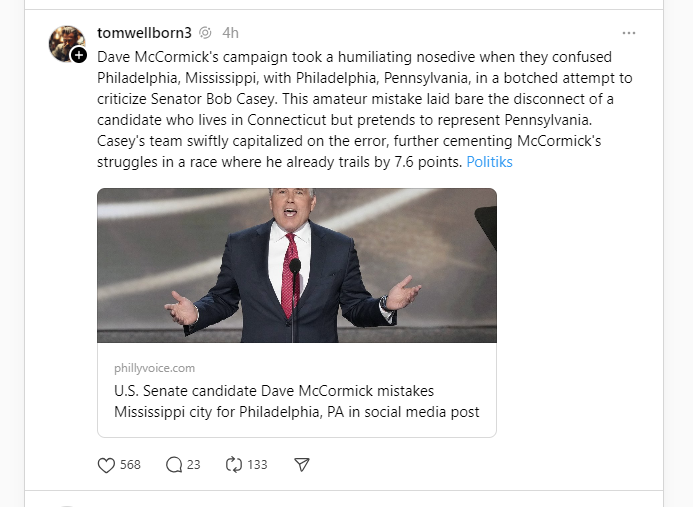Open the phillyvoice.com article headline
Viewport: 693px width, 507px height.
click(296, 401)
